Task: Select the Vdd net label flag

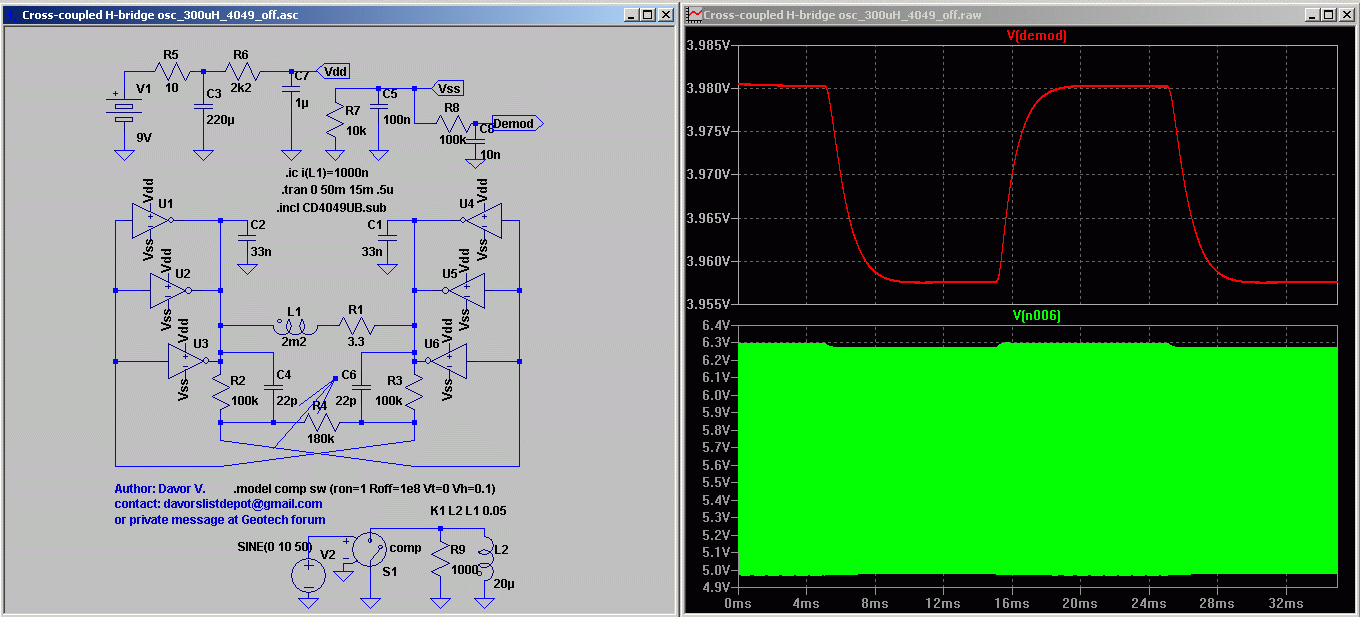Action: 334,71
